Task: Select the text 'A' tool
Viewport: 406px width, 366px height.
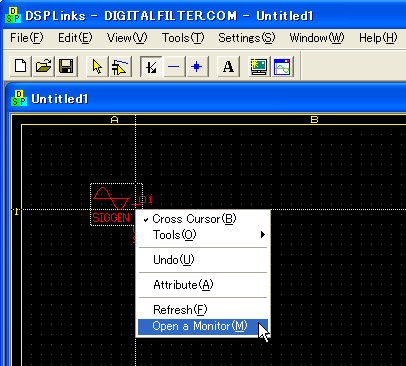Action: coord(228,66)
